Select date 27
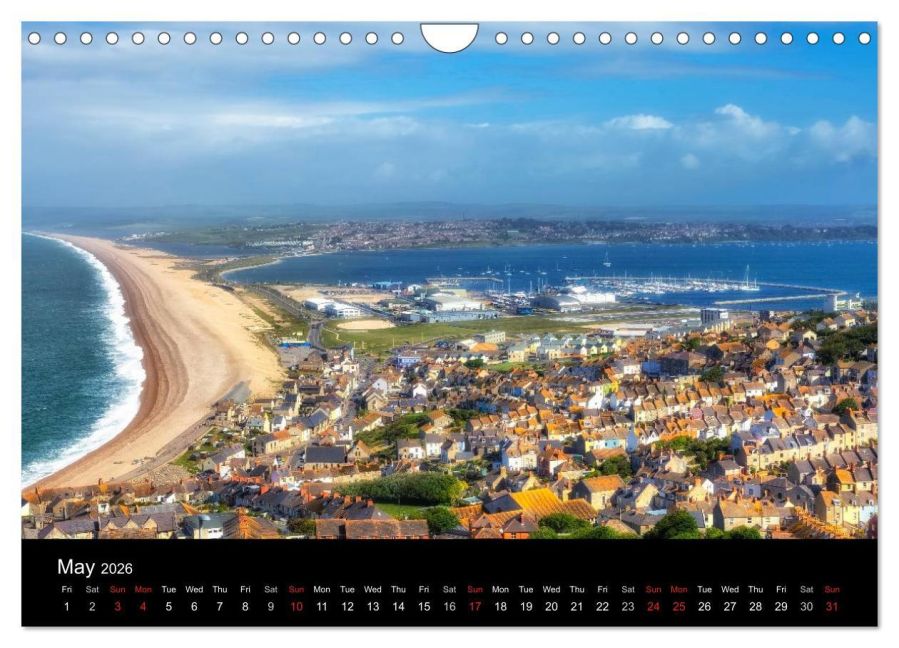This screenshot has width=899, height=648. 730,607
